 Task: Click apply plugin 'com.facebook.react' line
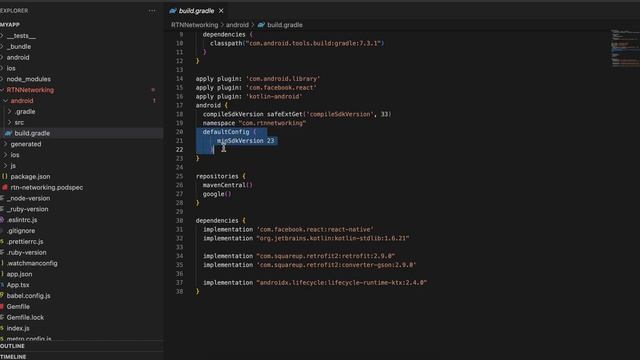256,87
